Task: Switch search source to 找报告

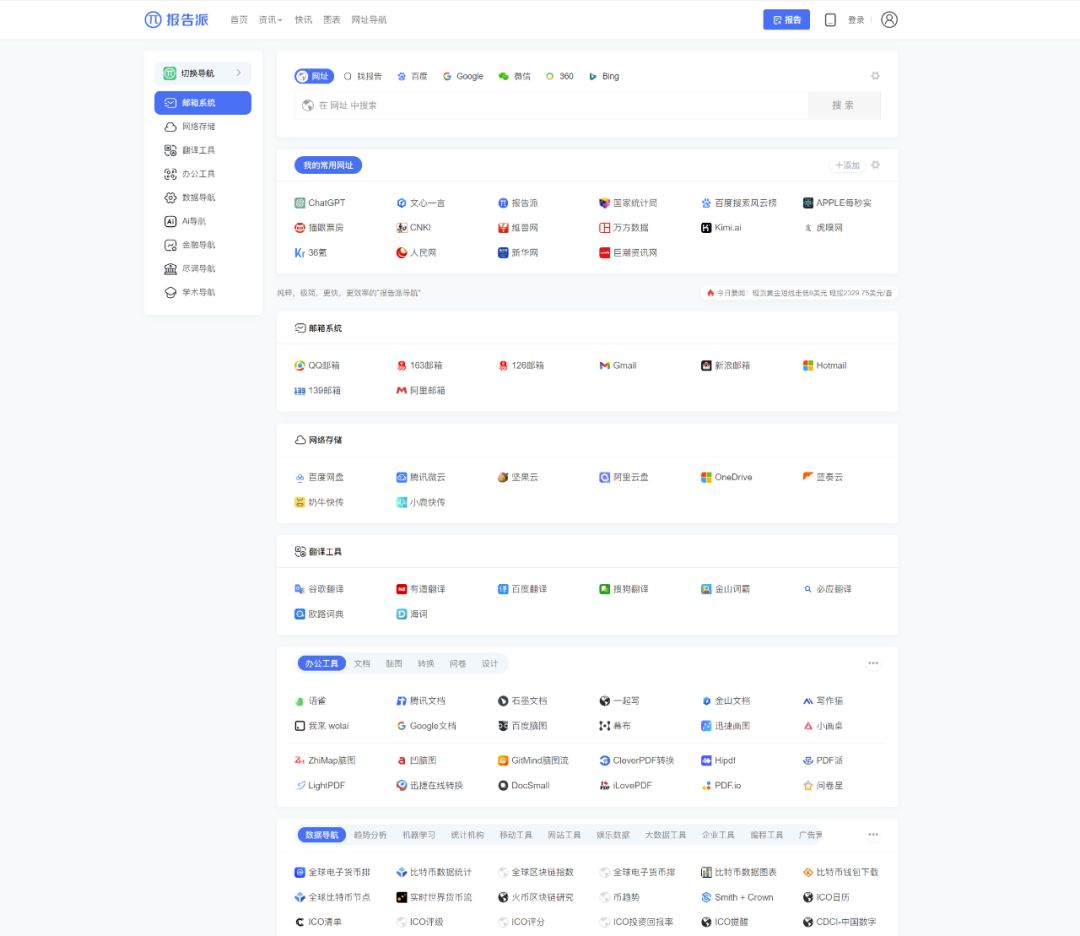Action: point(363,76)
